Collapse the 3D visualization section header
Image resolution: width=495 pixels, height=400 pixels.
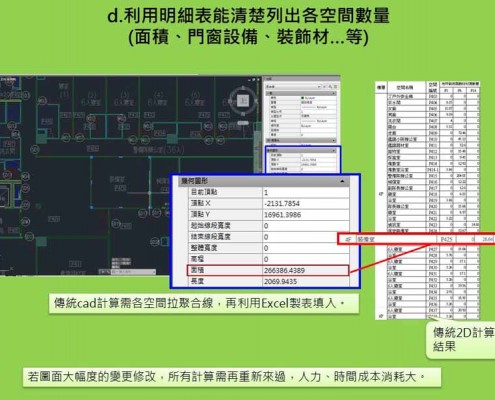click(x=301, y=141)
